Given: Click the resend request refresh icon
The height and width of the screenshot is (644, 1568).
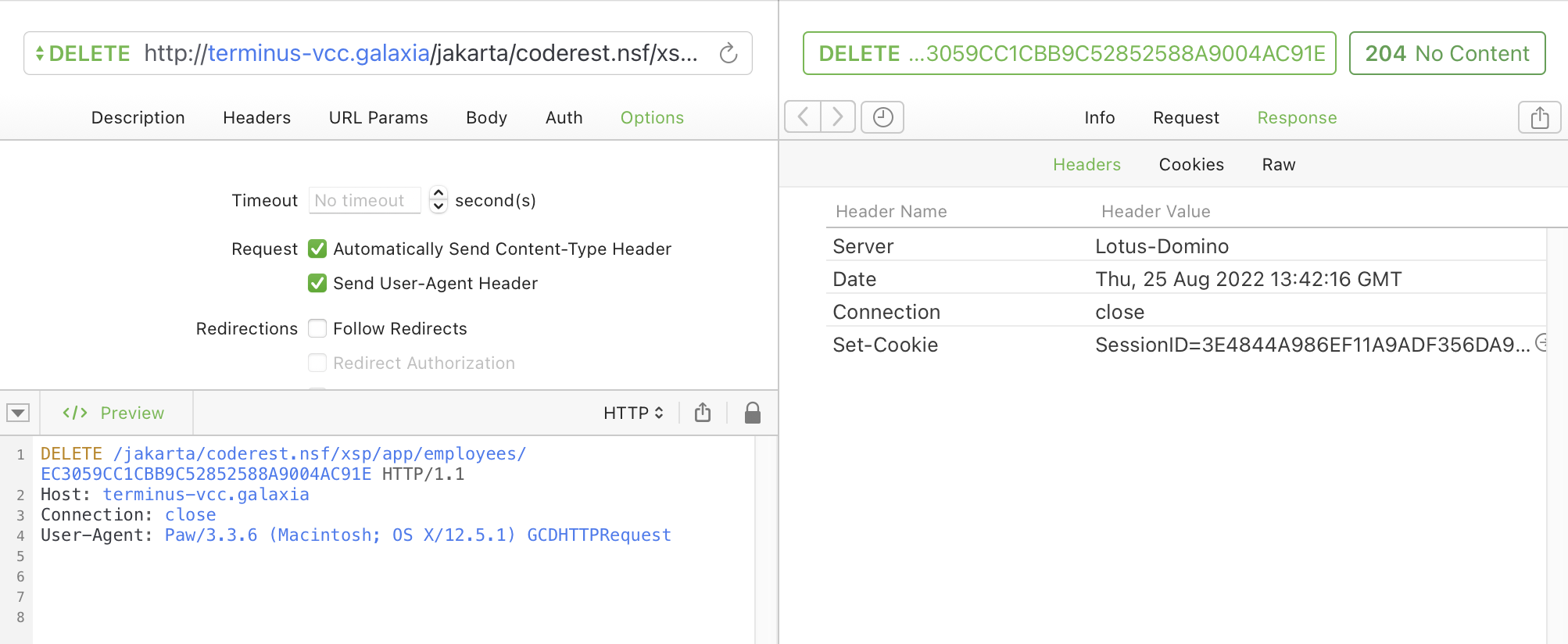Looking at the screenshot, I should 728,53.
